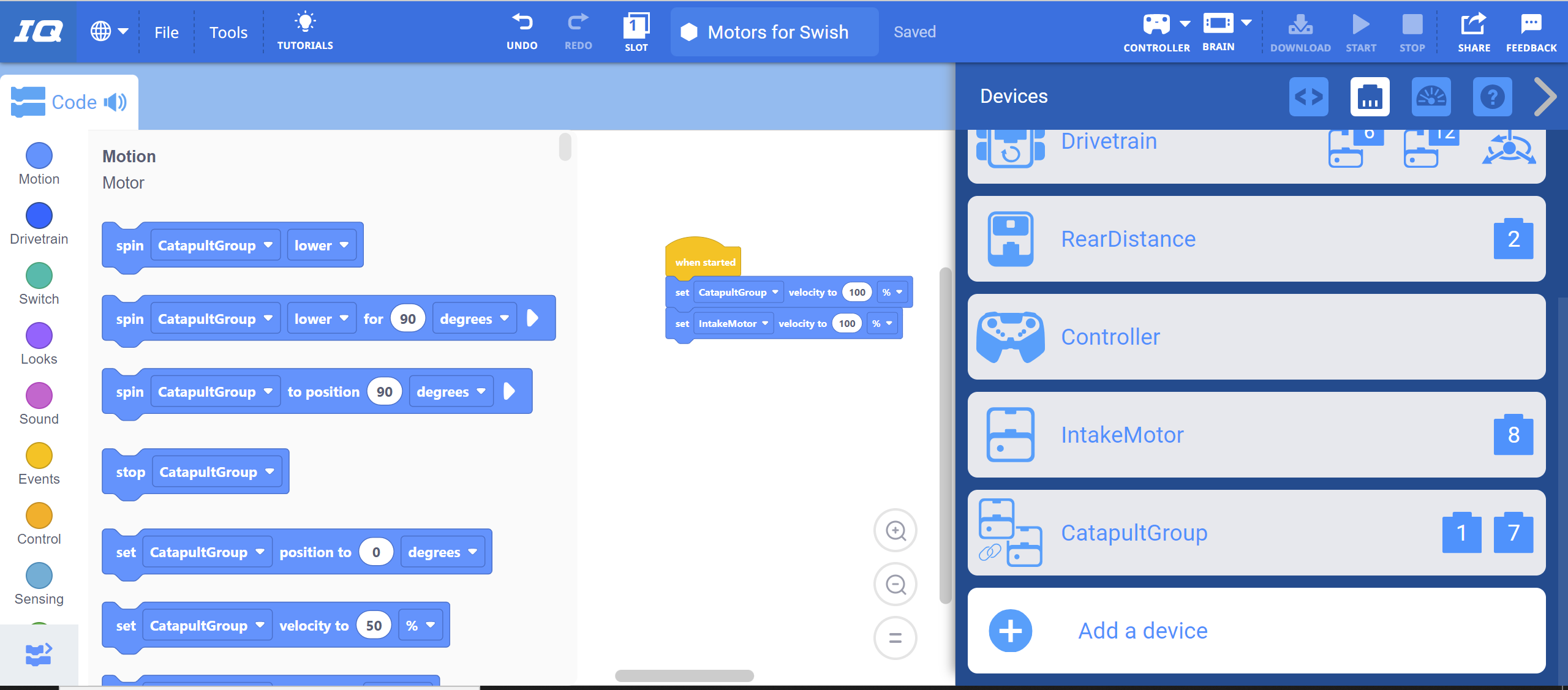Image resolution: width=1568 pixels, height=690 pixels.
Task: Zoom in on the workspace
Action: [x=895, y=530]
